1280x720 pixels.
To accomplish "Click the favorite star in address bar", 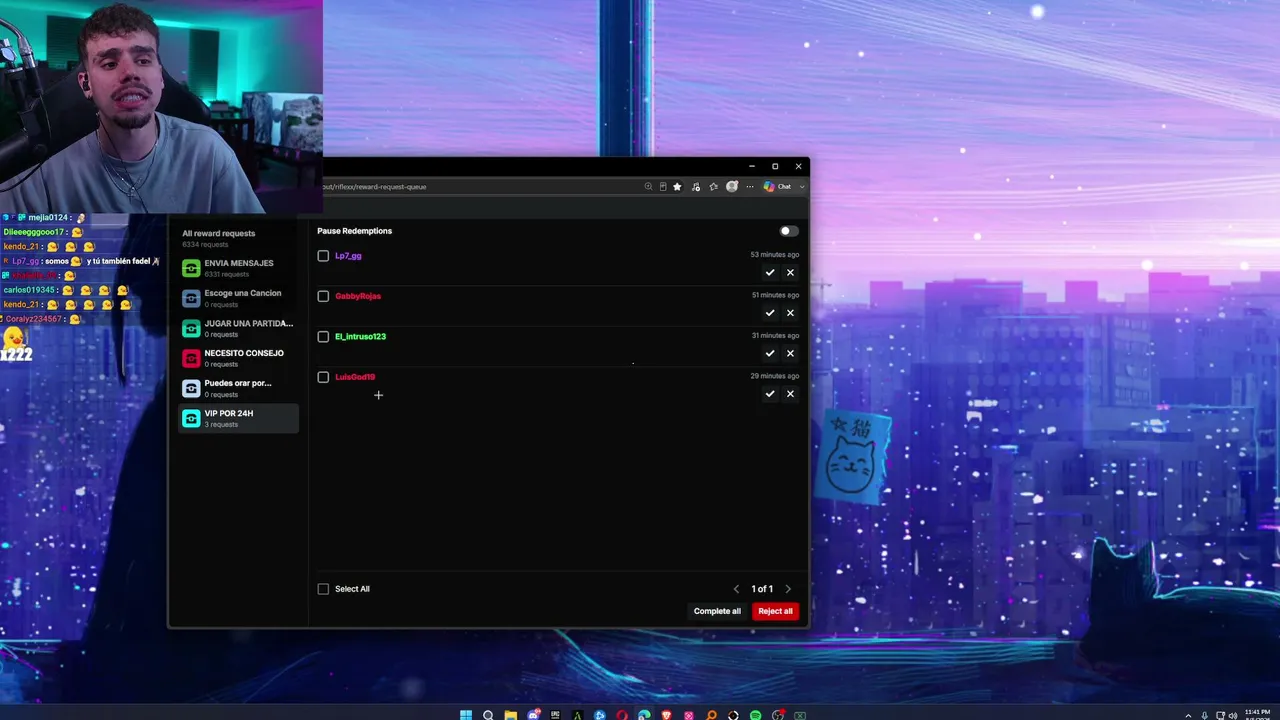I will pos(677,186).
